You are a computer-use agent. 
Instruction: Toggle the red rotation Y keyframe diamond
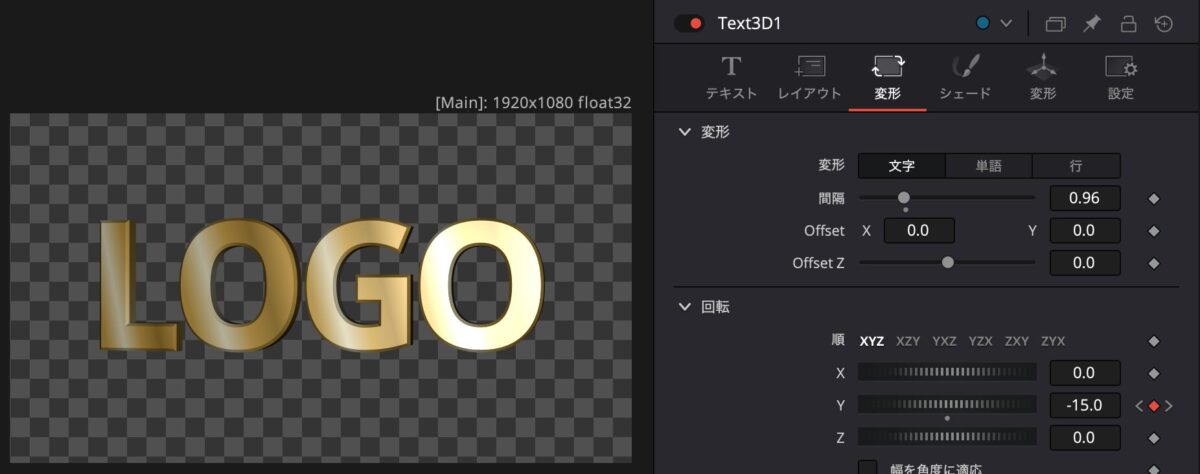coord(1153,406)
